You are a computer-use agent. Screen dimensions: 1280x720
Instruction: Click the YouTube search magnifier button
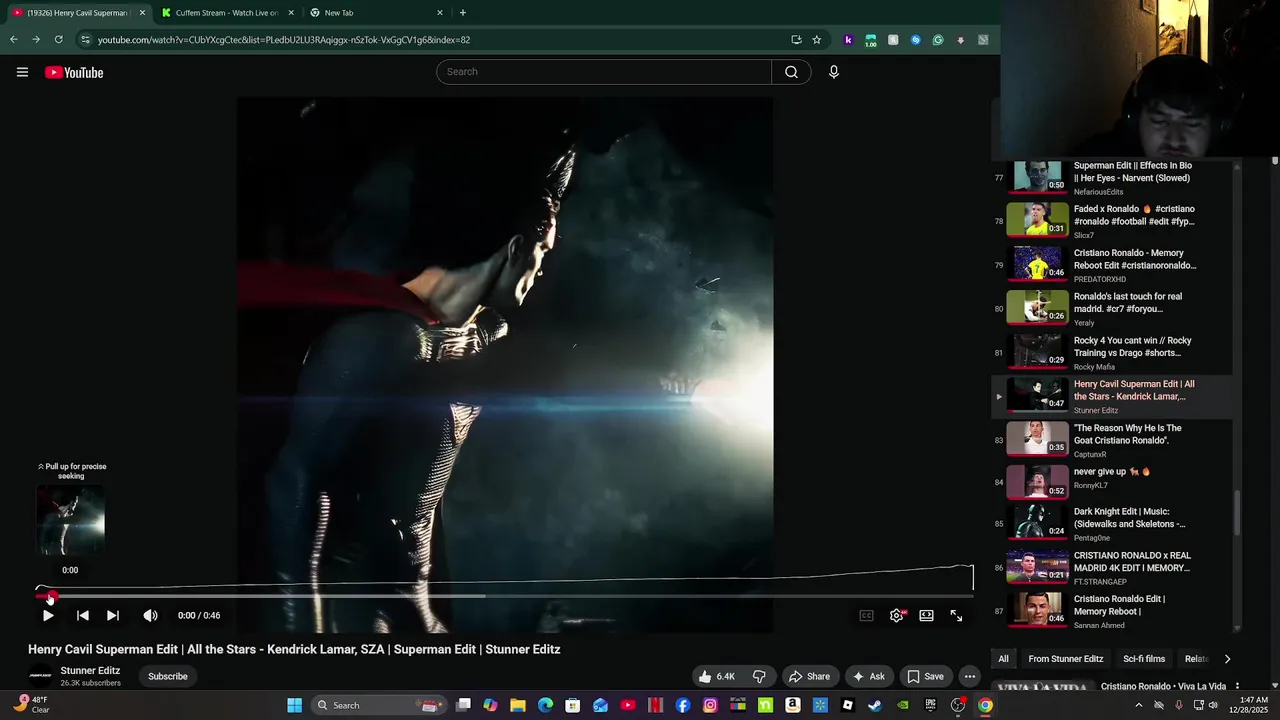791,72
